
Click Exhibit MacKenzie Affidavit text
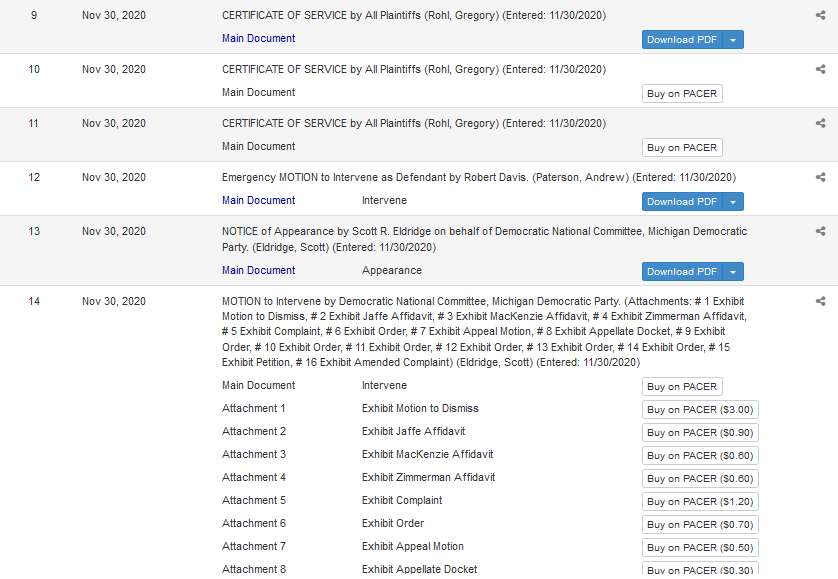tap(428, 454)
